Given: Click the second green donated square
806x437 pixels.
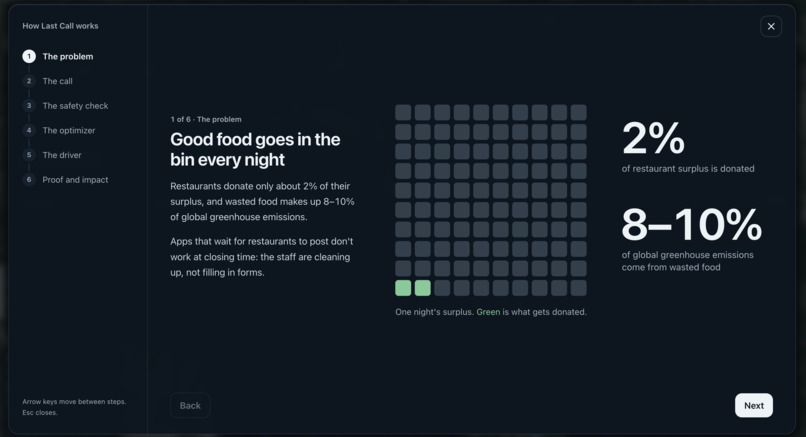Looking at the screenshot, I should [423, 288].
